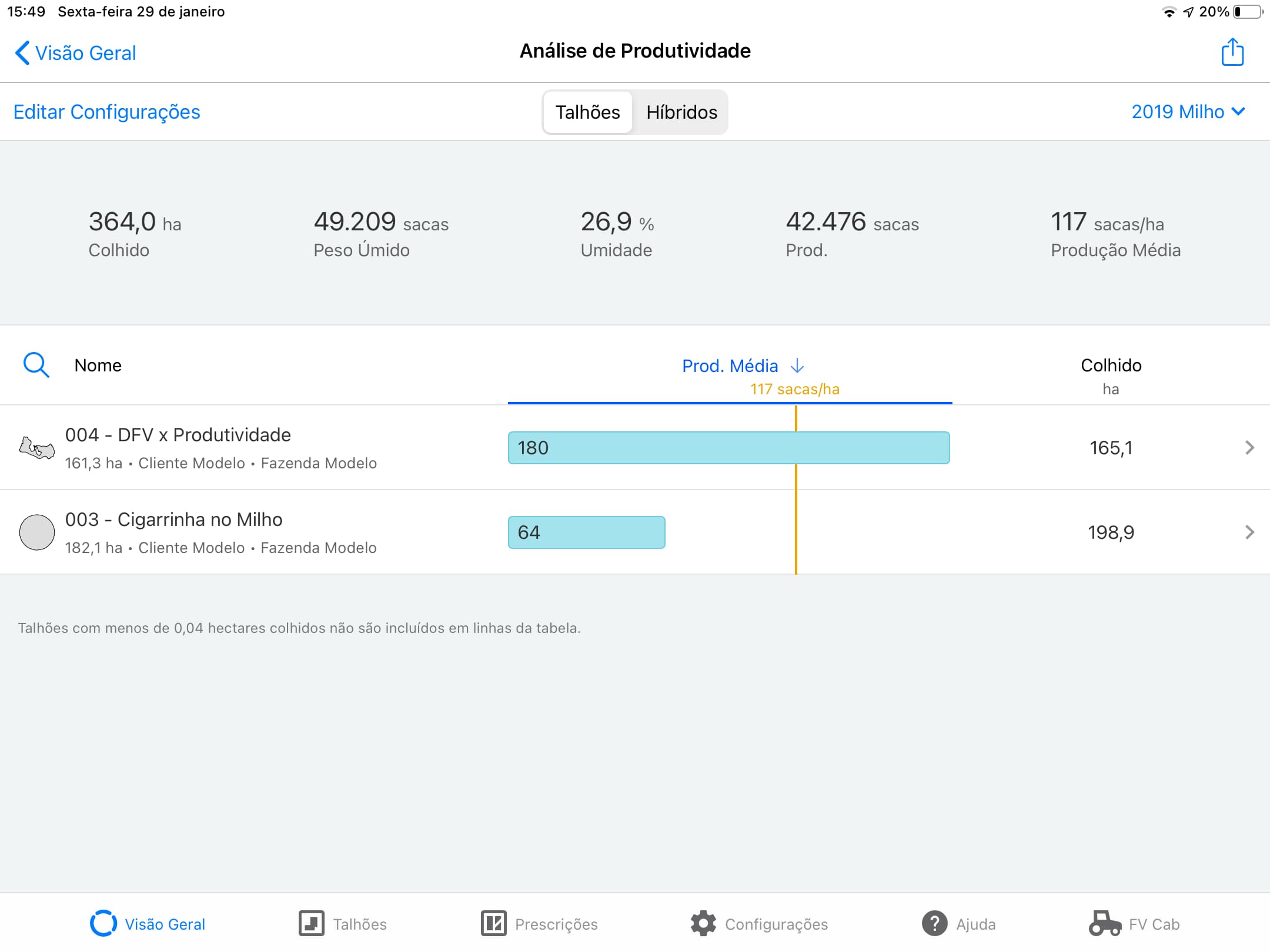The height and width of the screenshot is (952, 1270).
Task: Open Visão Geral tab icon in bottom bar
Action: (103, 923)
